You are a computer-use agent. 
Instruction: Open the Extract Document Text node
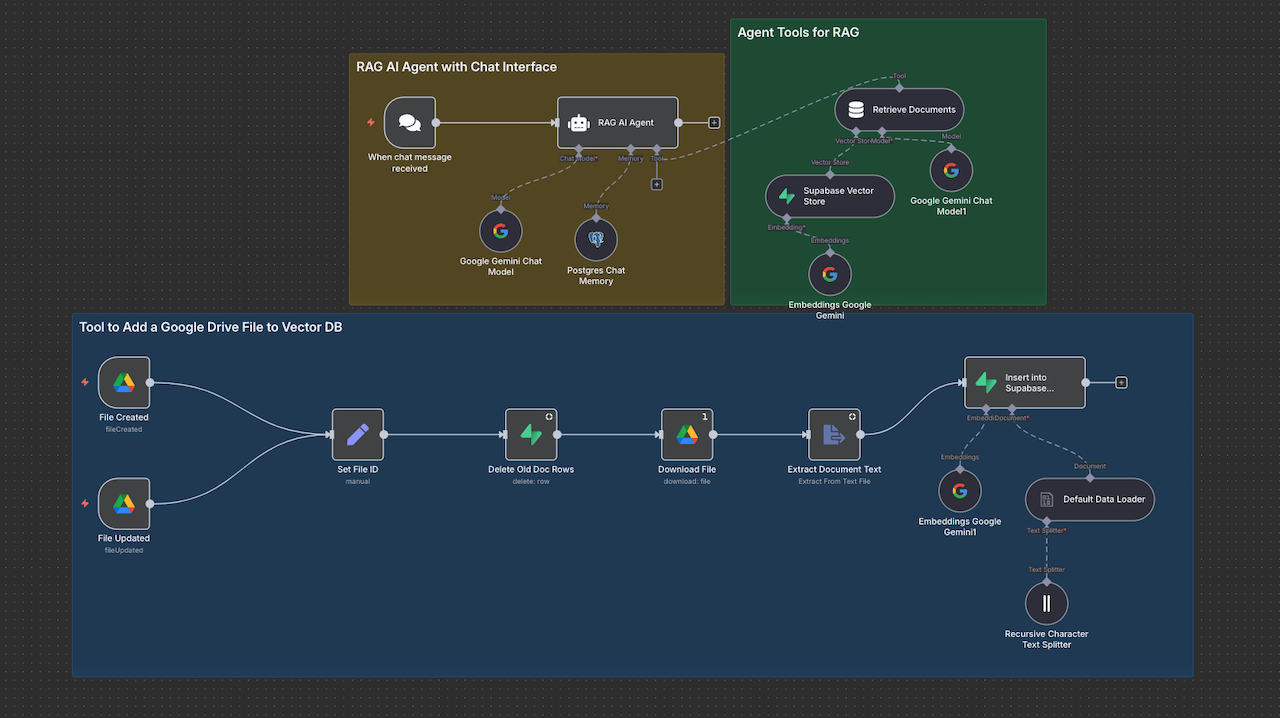(x=834, y=434)
